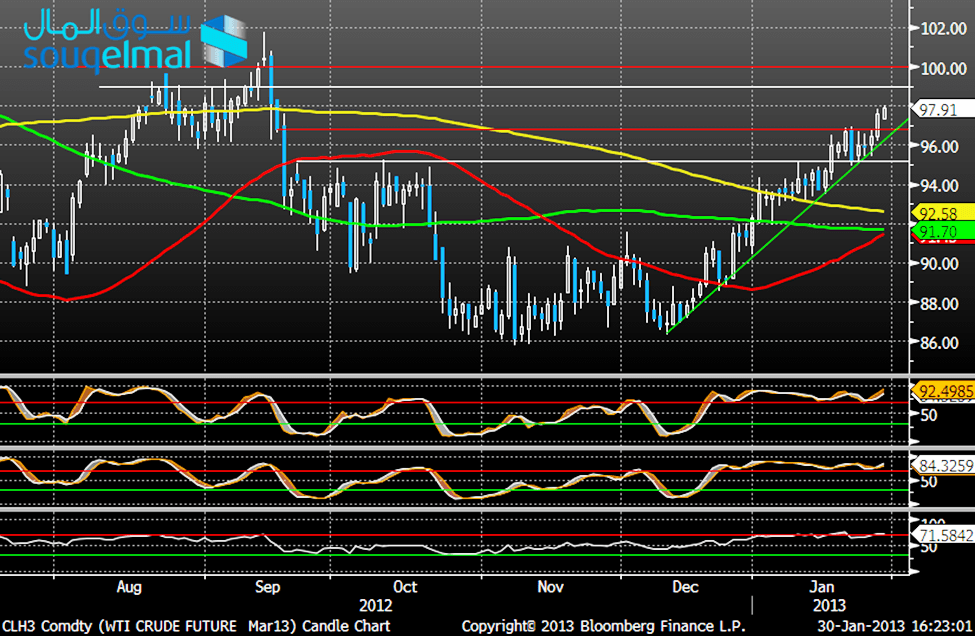Click the 84.3259 oscillator value label

(944, 464)
